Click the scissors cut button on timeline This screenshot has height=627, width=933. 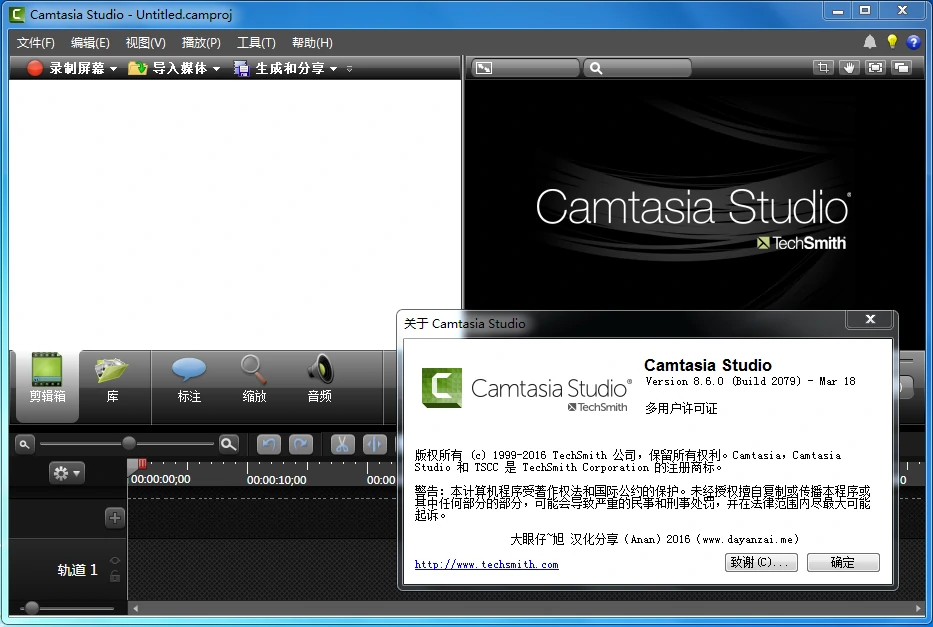pyautogui.click(x=342, y=445)
